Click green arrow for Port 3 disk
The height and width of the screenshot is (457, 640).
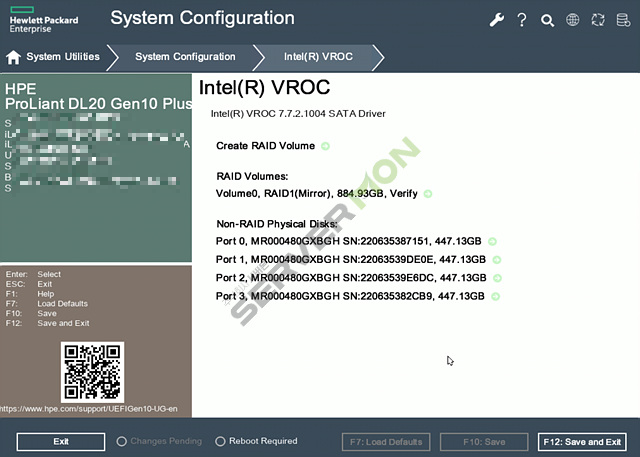(x=496, y=297)
